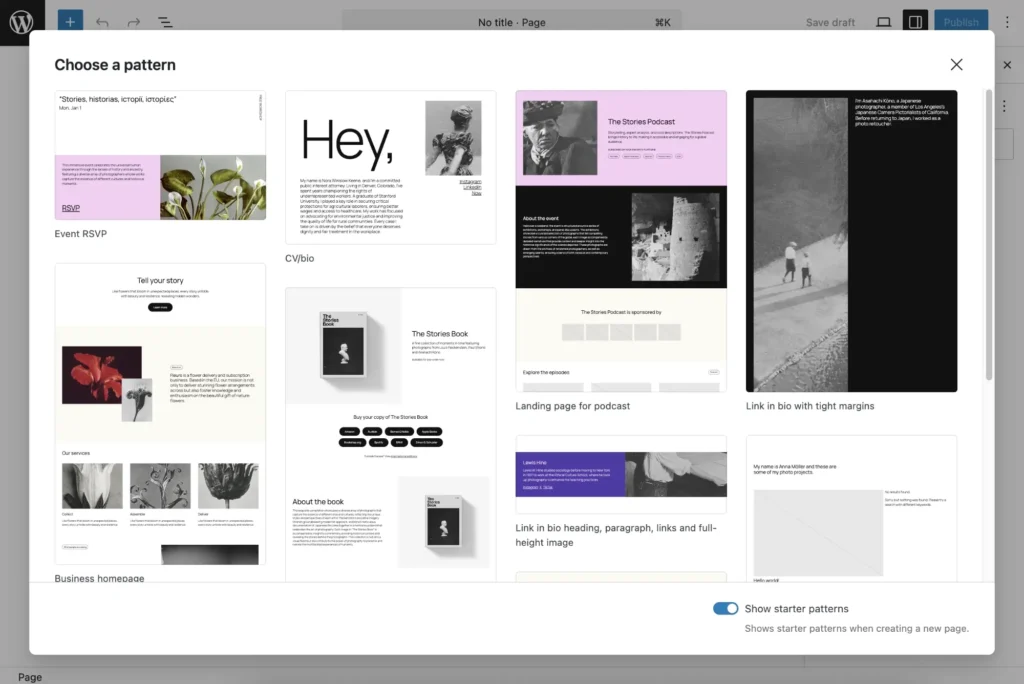This screenshot has height=684, width=1024.
Task: Open the options three-dot menu
Action: point(1007,22)
